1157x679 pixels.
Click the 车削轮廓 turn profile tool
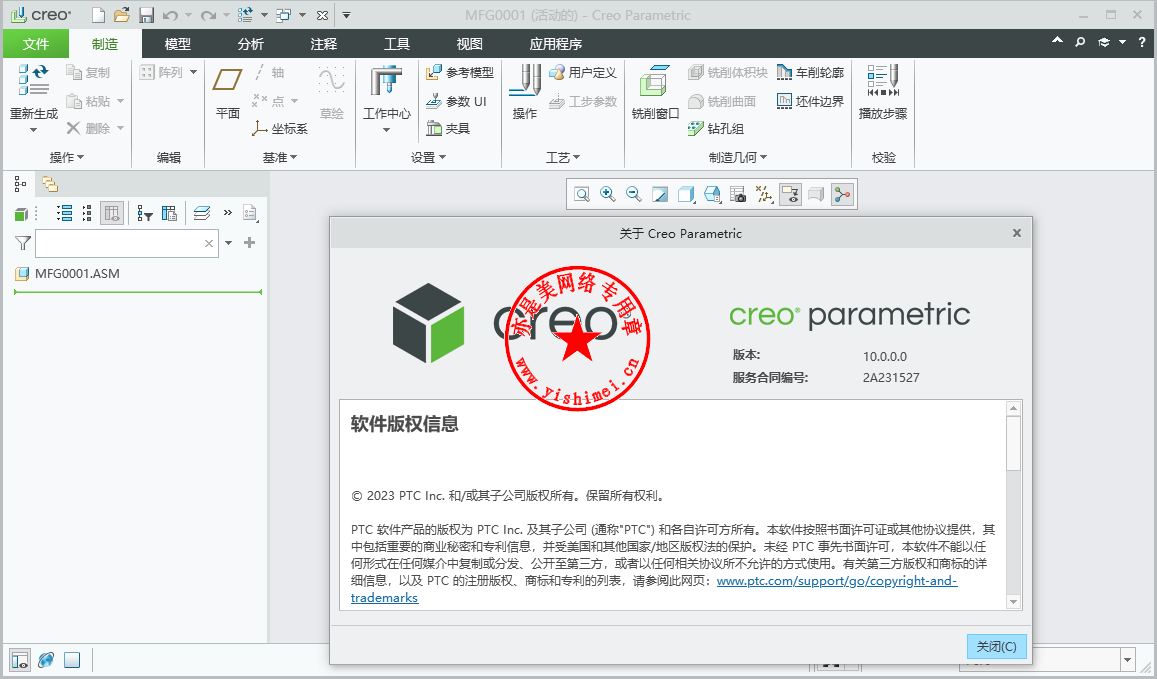tap(810, 72)
